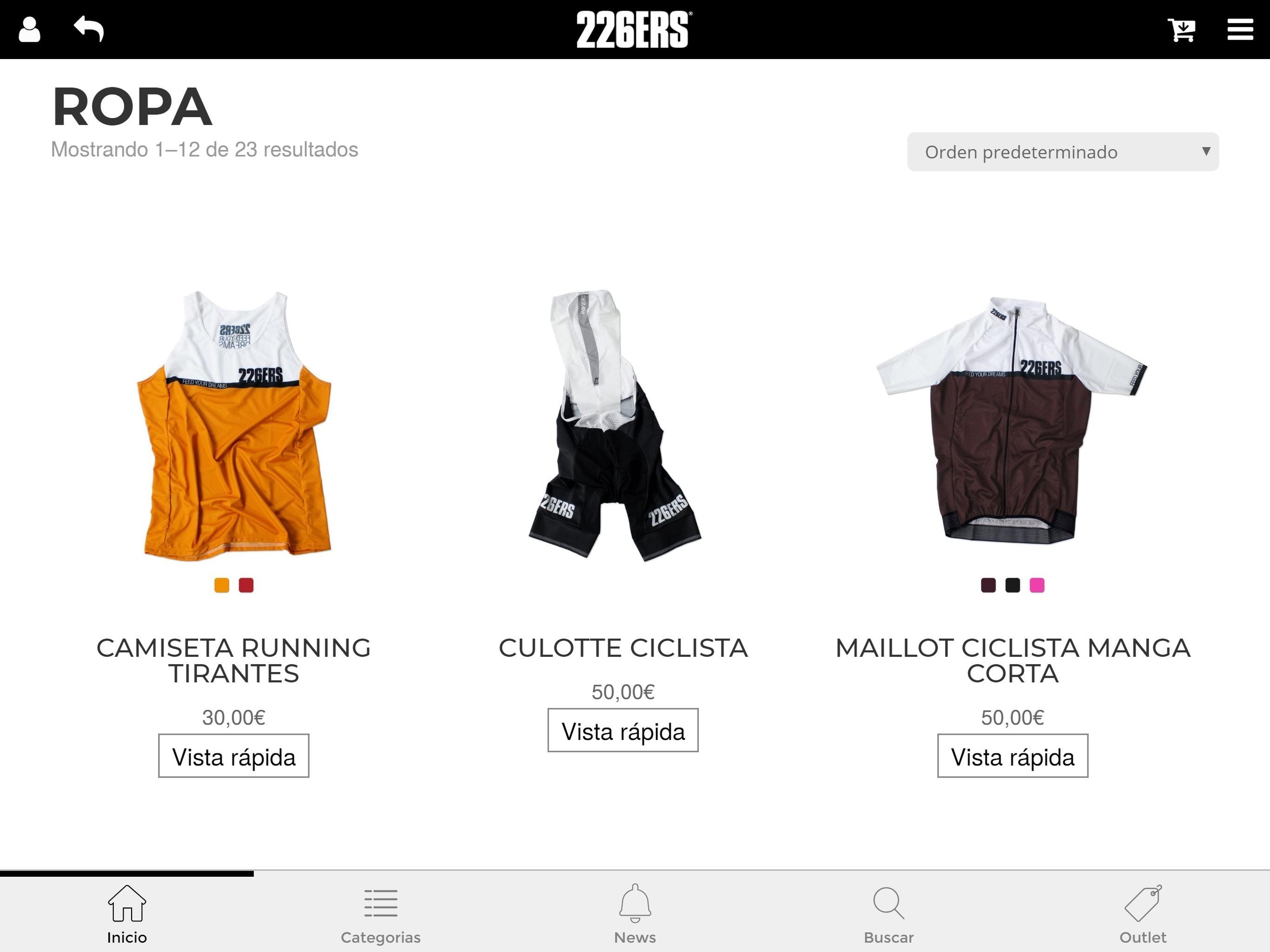Click Vista rápida for Maillot Ciclista
Screen dimensions: 1270x952
[x=1013, y=756]
